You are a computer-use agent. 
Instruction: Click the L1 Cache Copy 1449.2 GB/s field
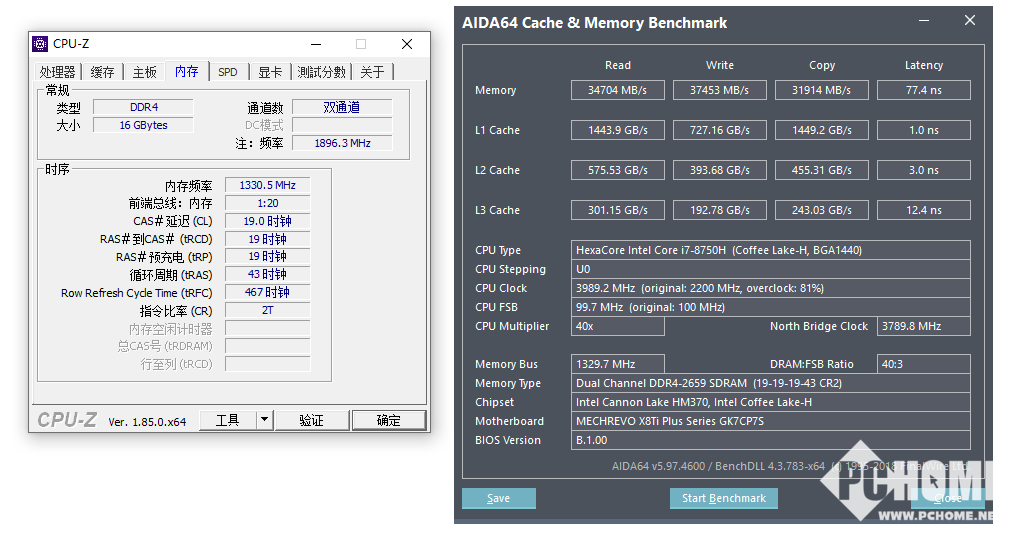click(821, 130)
